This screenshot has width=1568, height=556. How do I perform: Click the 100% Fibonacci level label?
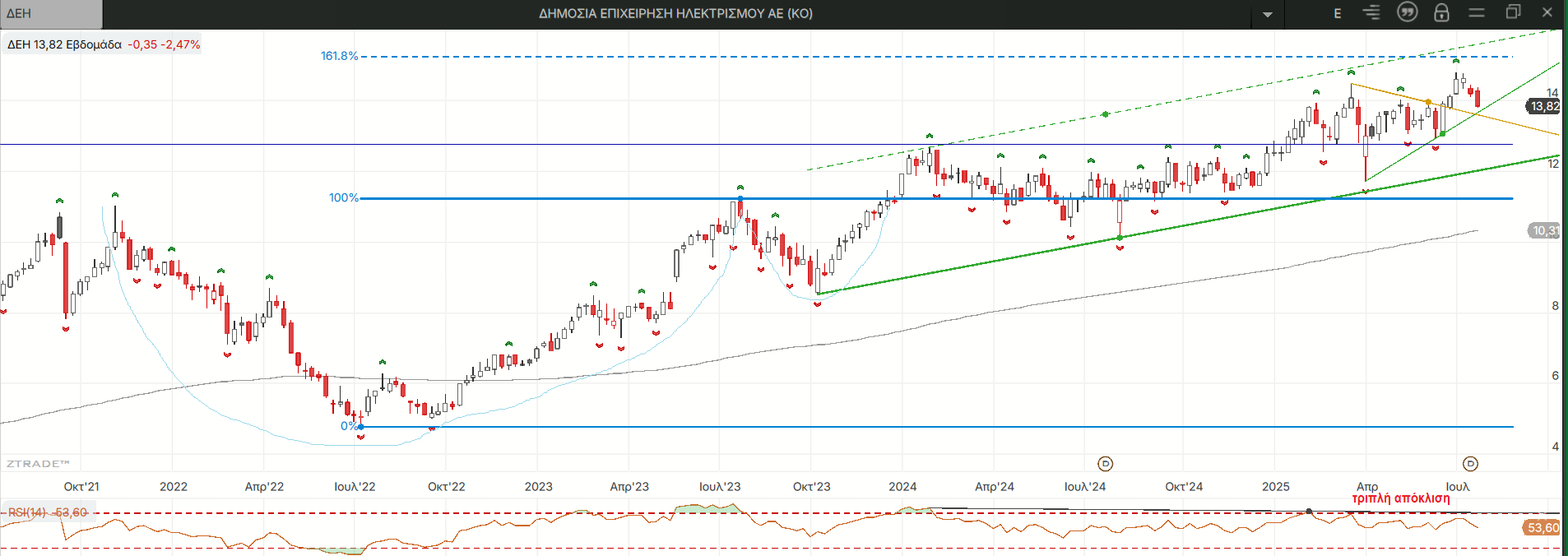click(x=344, y=197)
